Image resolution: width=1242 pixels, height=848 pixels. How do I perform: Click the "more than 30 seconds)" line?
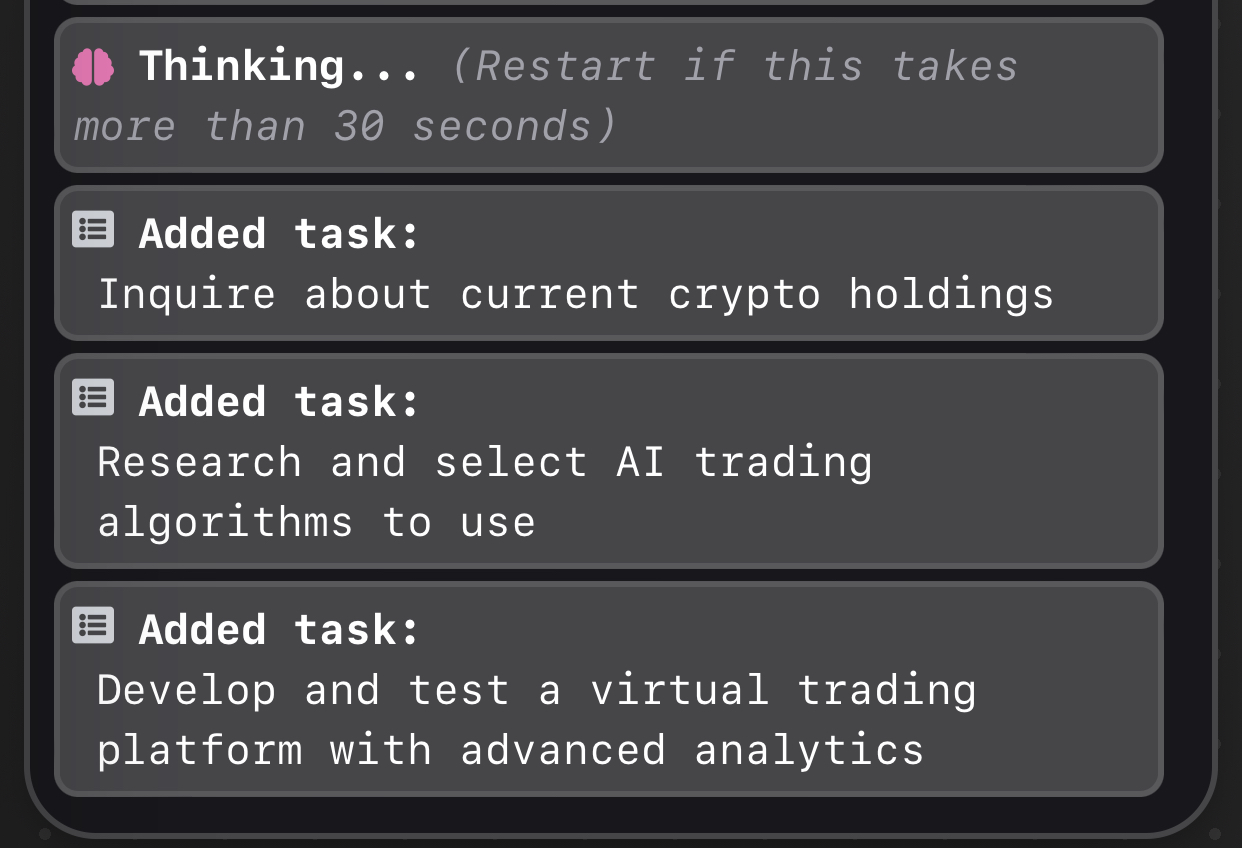345,127
